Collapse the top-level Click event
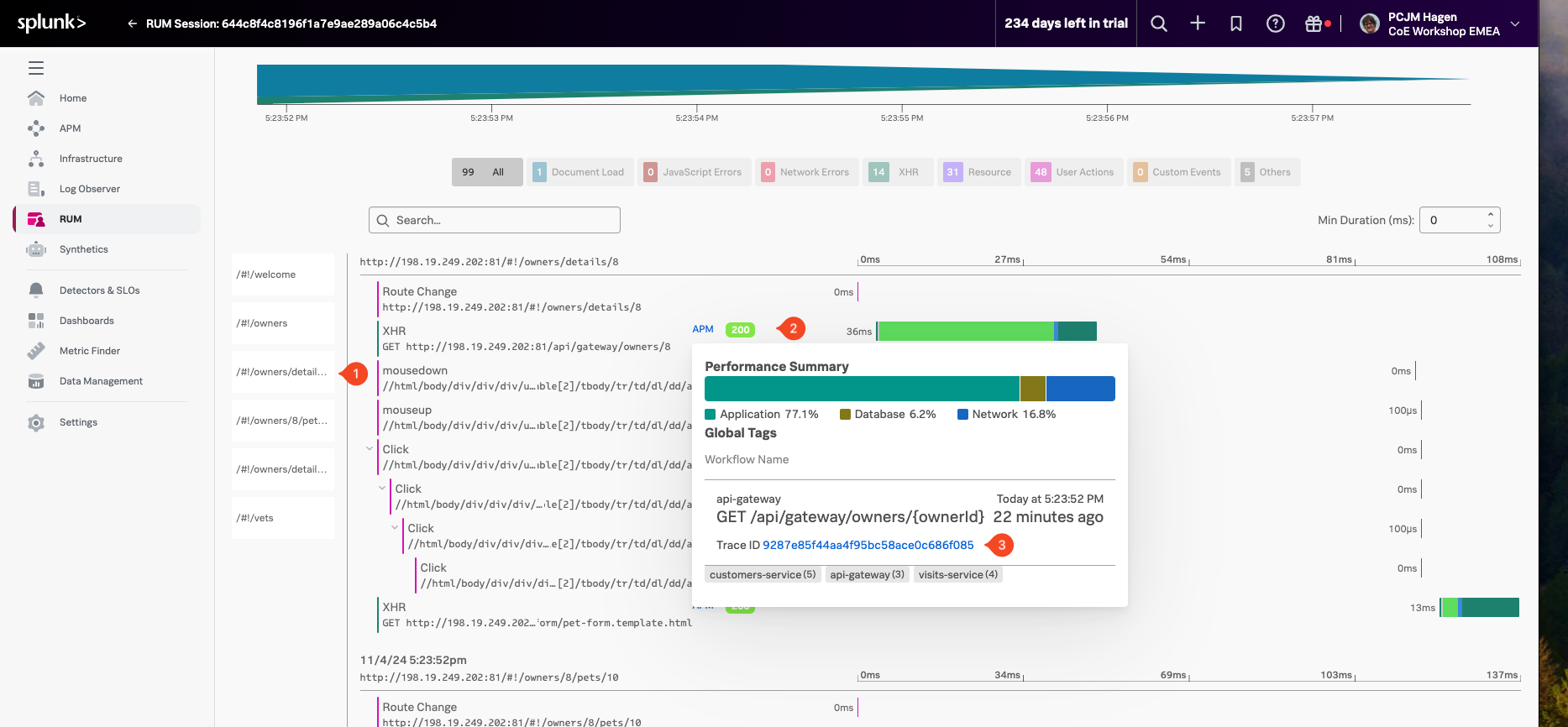Screen dimensions: 1568x727 tap(370, 449)
